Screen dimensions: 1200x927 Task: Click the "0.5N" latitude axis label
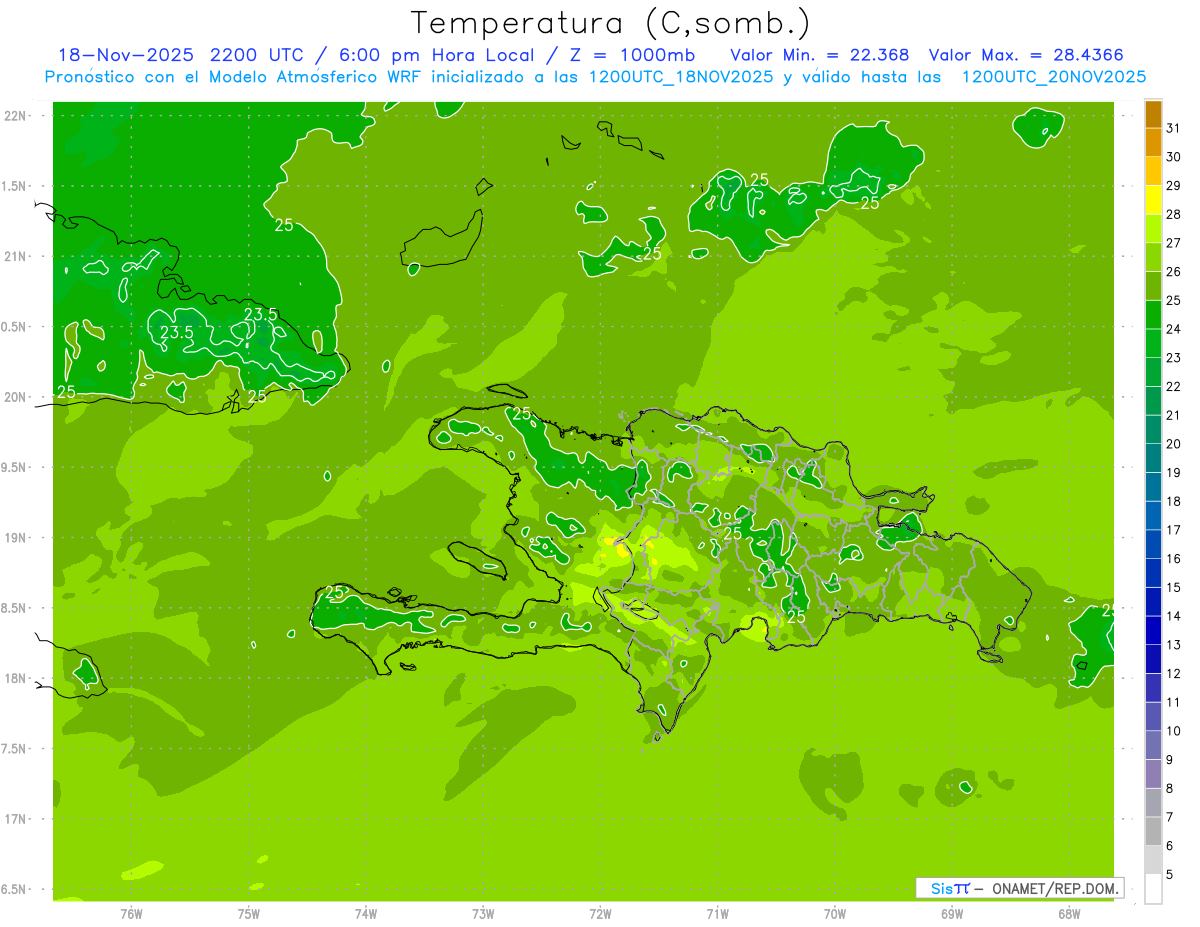[15, 327]
